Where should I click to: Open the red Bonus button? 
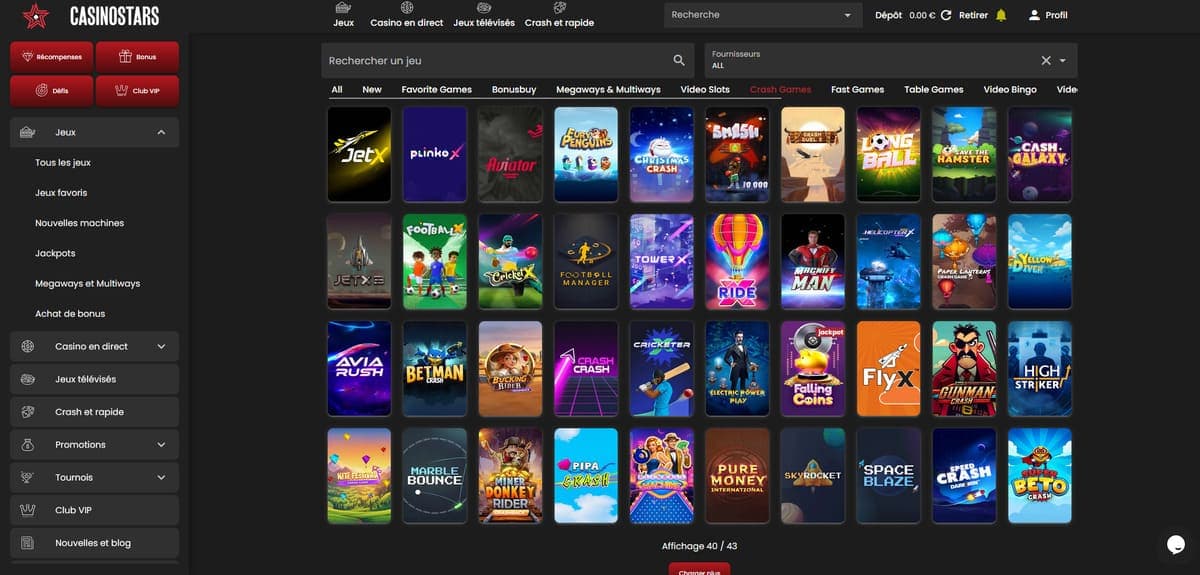138,57
